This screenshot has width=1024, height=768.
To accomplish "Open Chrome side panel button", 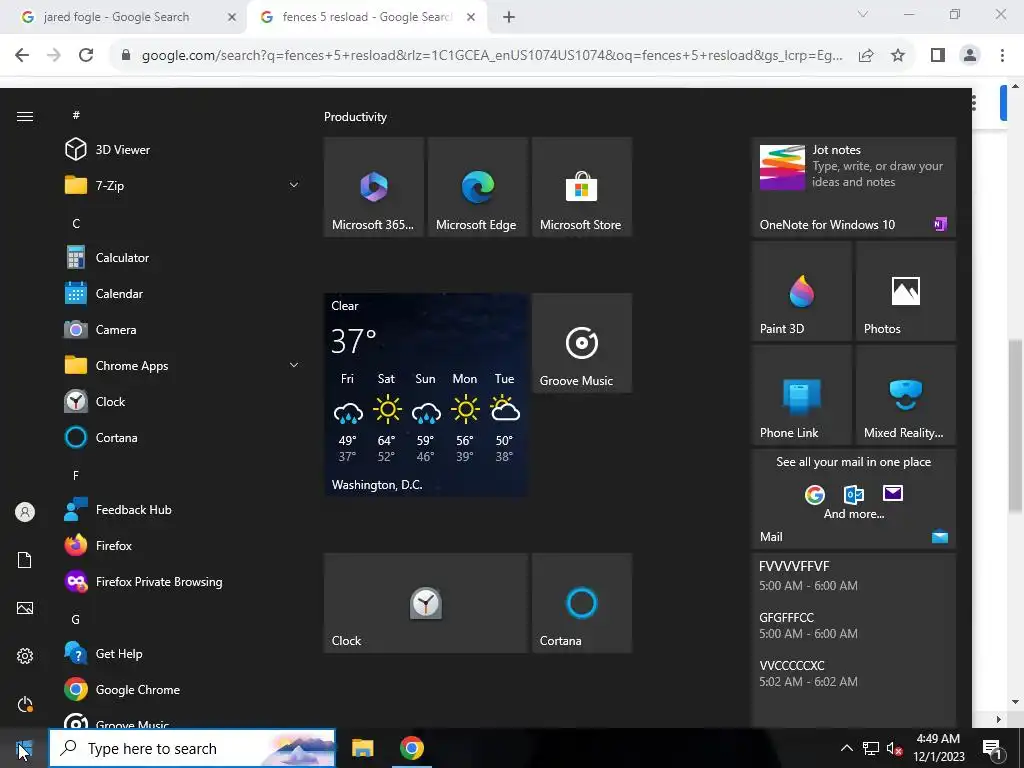I will tap(938, 56).
